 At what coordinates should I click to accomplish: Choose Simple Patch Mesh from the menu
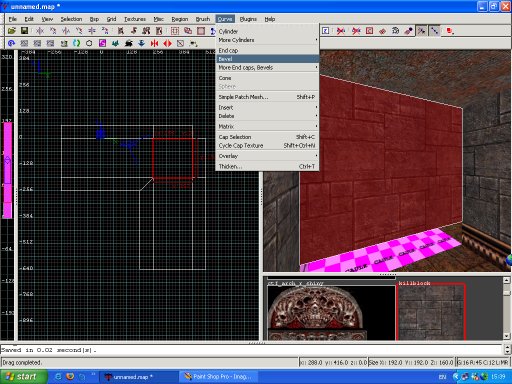[x=267, y=97]
